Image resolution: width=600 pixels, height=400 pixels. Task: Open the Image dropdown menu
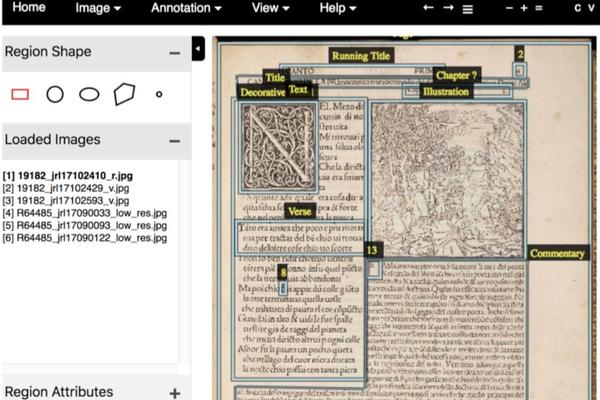click(98, 8)
